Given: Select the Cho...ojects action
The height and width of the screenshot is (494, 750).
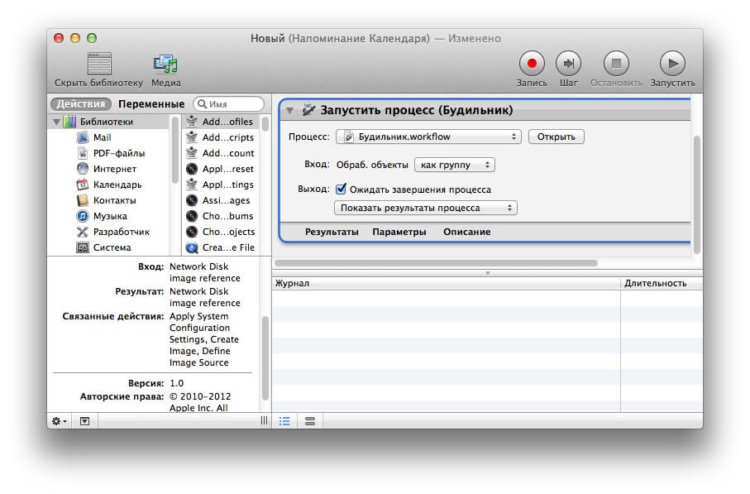Looking at the screenshot, I should tap(221, 232).
